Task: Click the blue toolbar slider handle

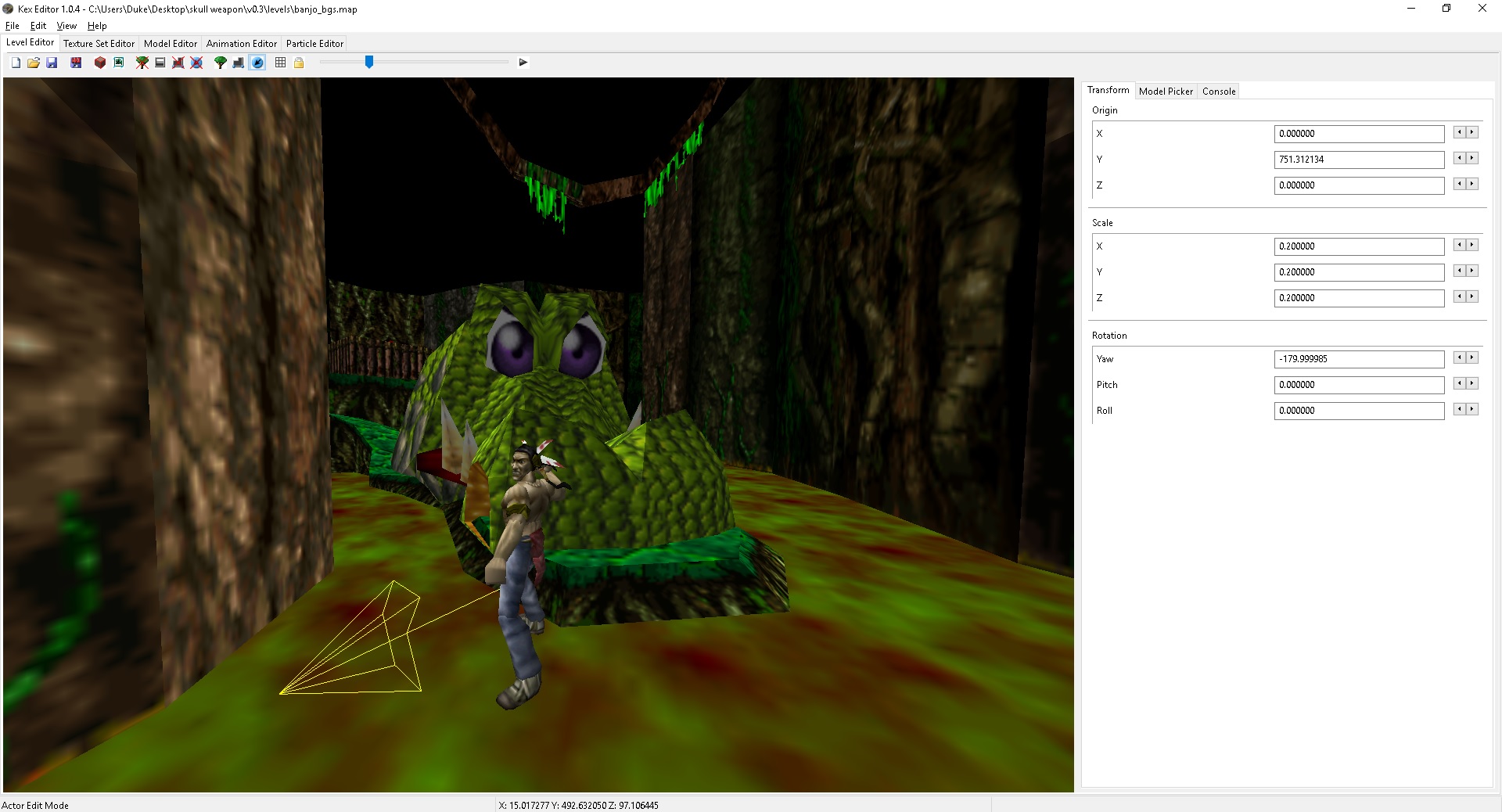Action: pos(369,62)
